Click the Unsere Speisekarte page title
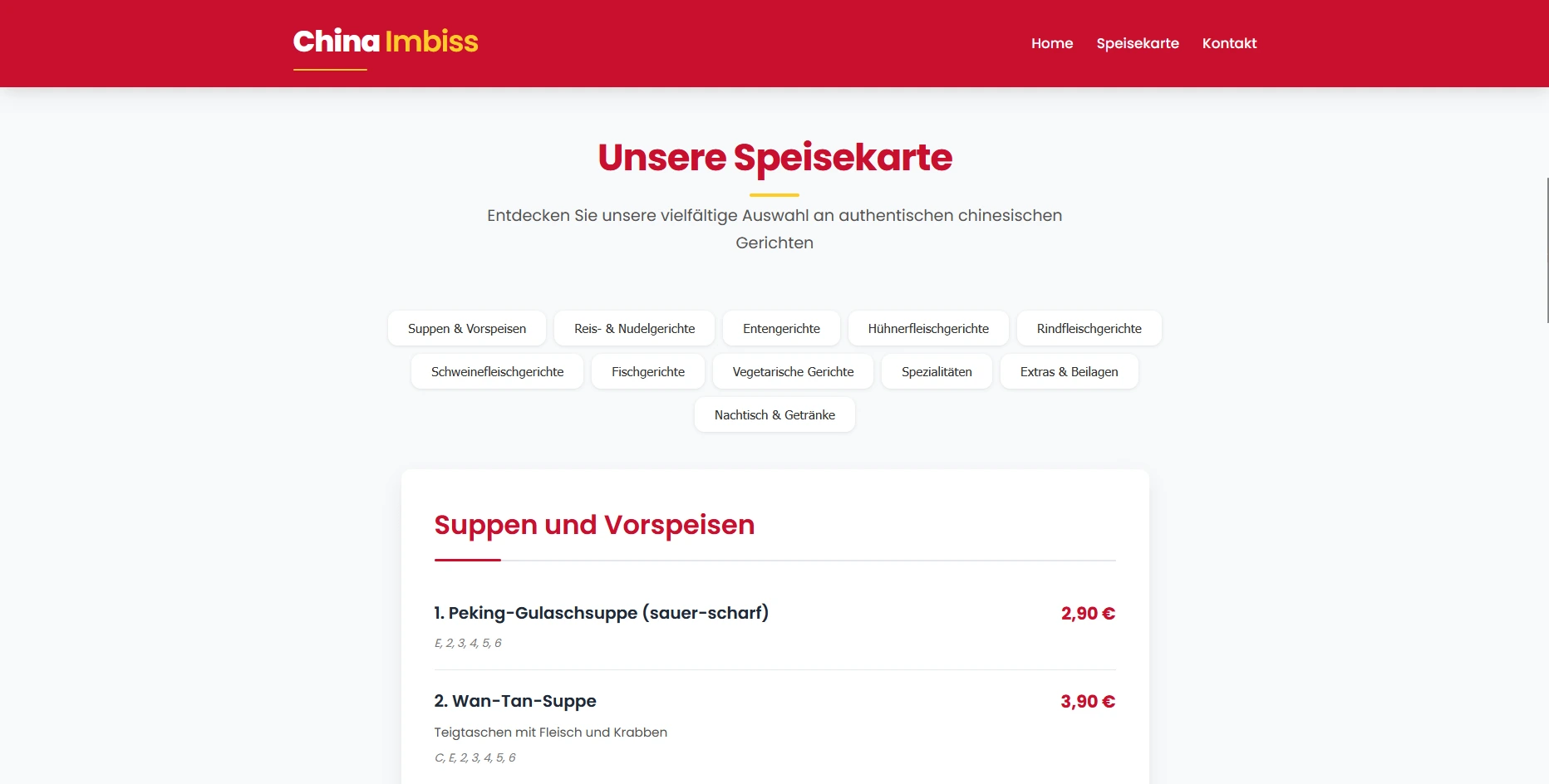 coord(774,157)
